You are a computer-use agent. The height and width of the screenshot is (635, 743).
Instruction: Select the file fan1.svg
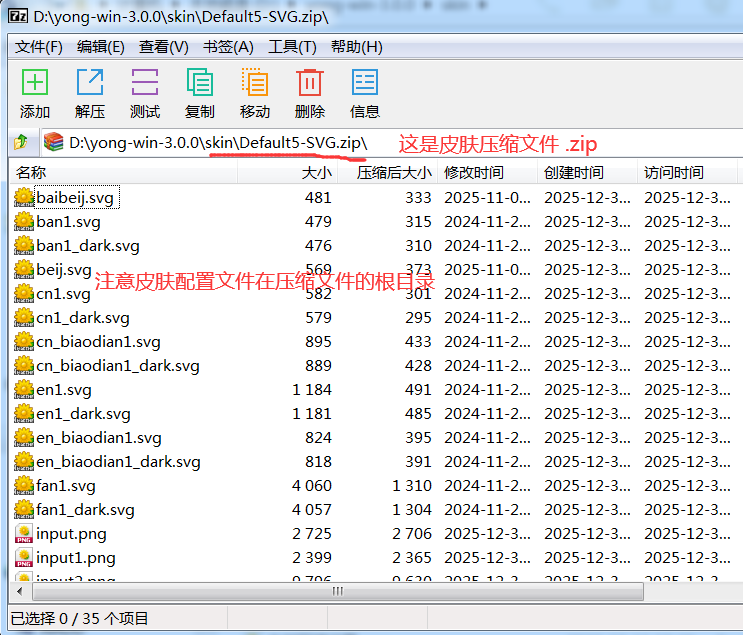click(66, 486)
